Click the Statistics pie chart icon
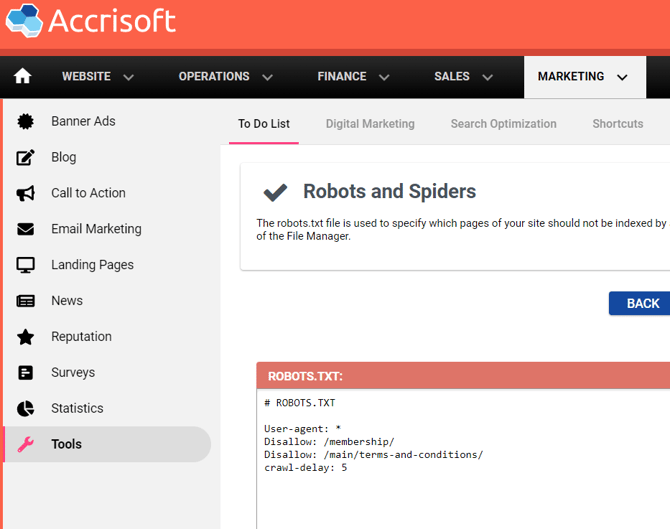 (26, 409)
